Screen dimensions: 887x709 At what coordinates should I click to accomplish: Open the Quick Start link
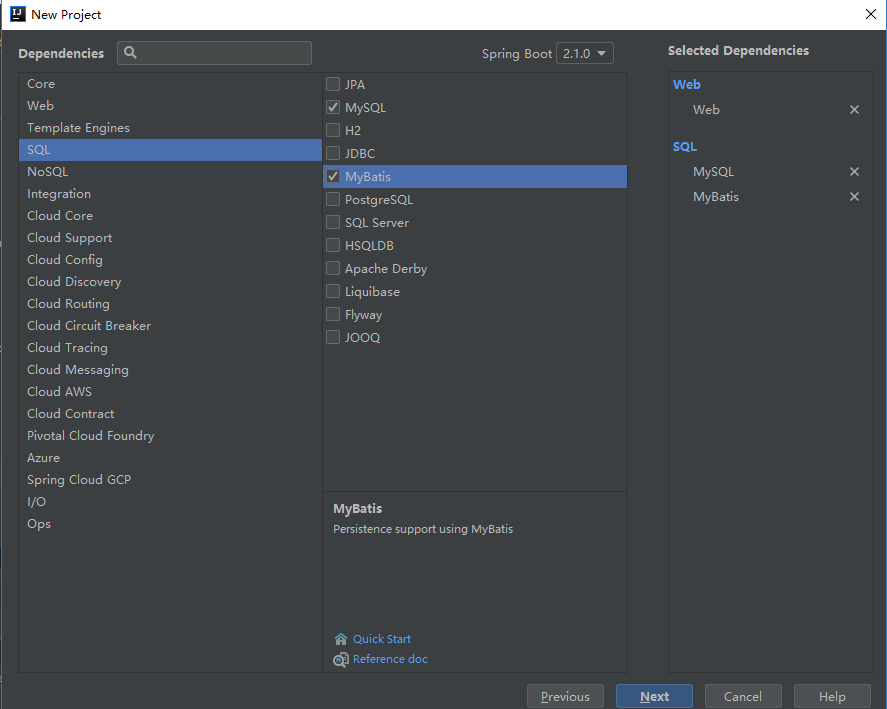(x=382, y=639)
